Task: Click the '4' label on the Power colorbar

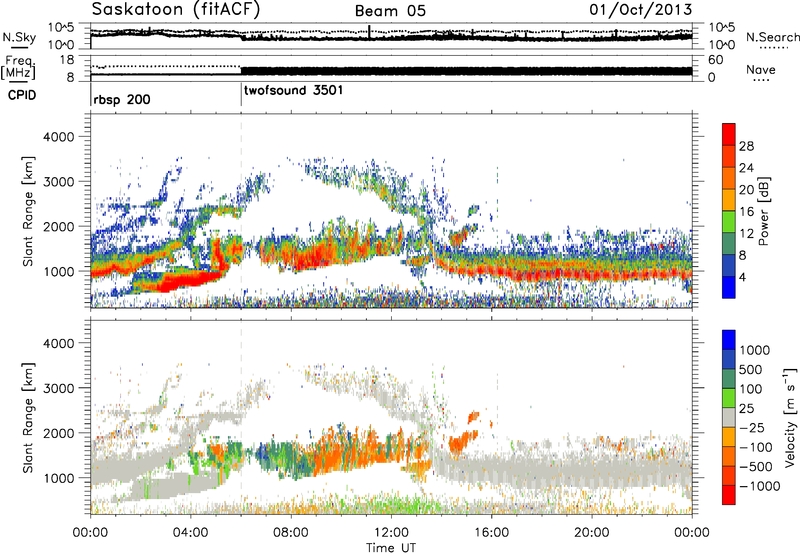Action: tap(742, 278)
